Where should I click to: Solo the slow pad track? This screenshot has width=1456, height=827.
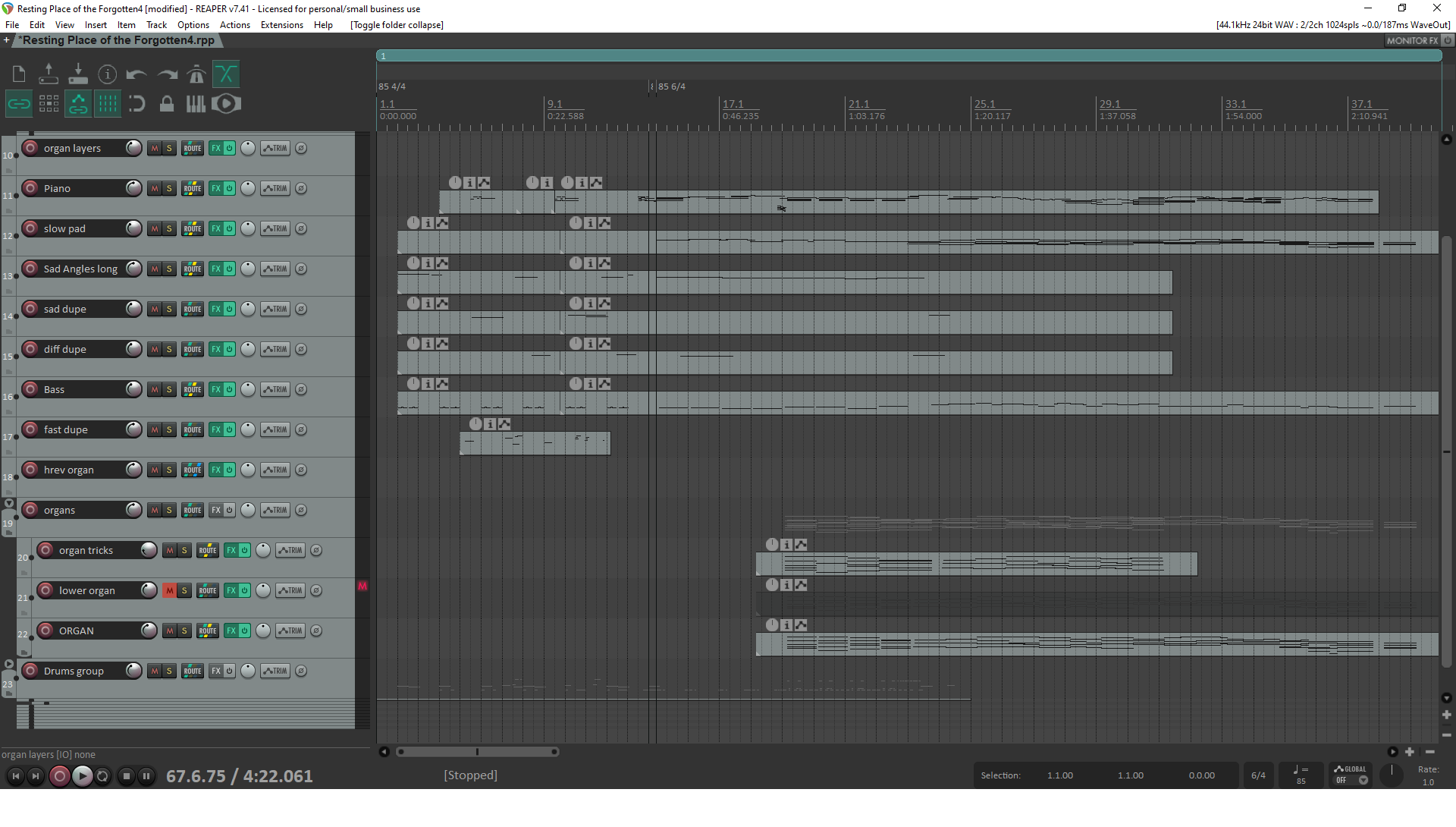[169, 228]
